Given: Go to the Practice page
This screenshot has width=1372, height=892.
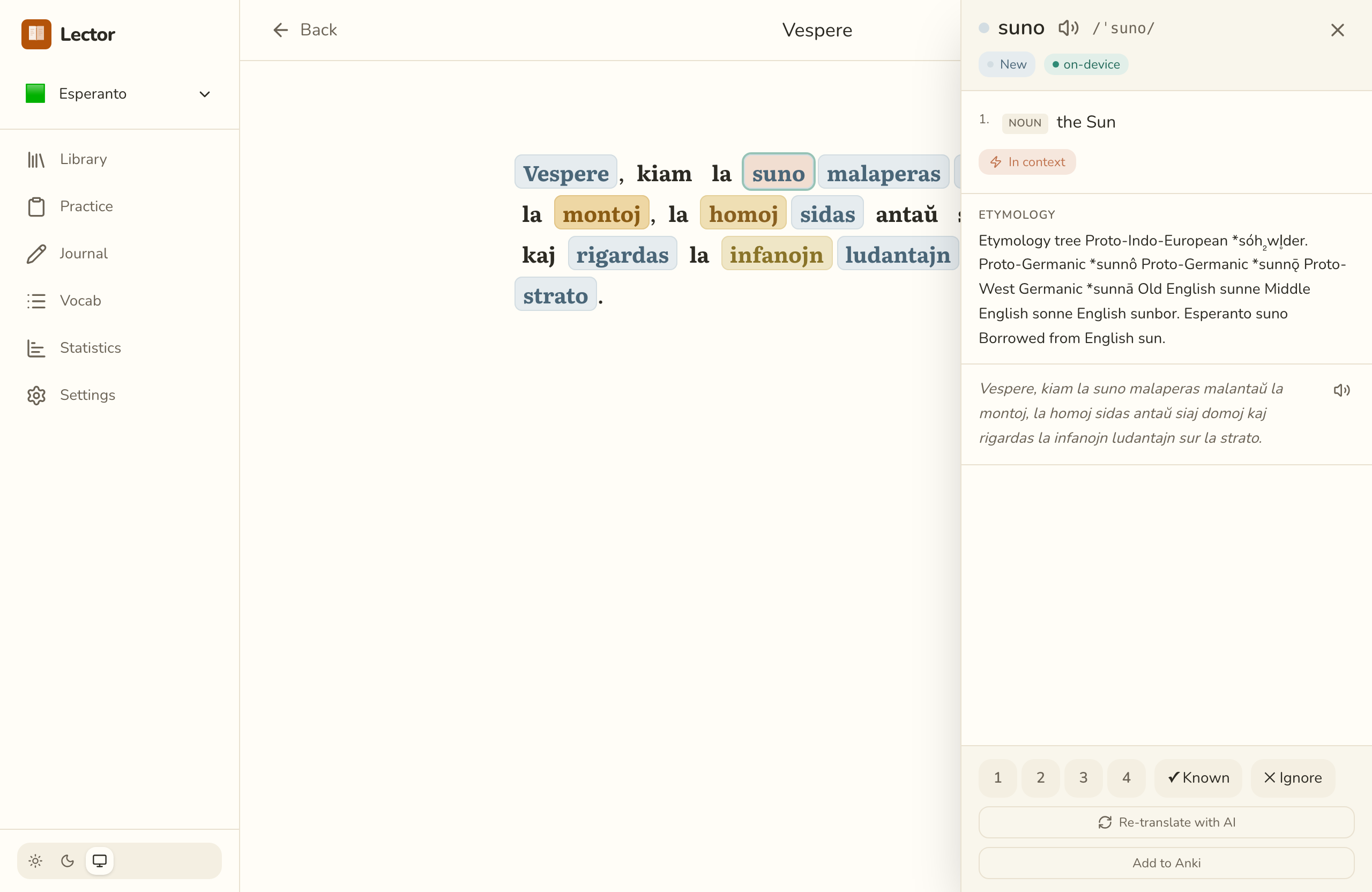Looking at the screenshot, I should tap(120, 206).
